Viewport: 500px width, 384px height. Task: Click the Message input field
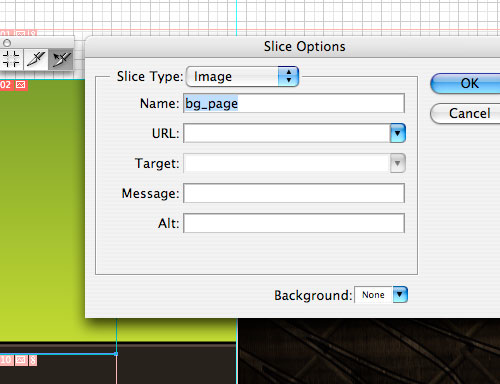294,193
